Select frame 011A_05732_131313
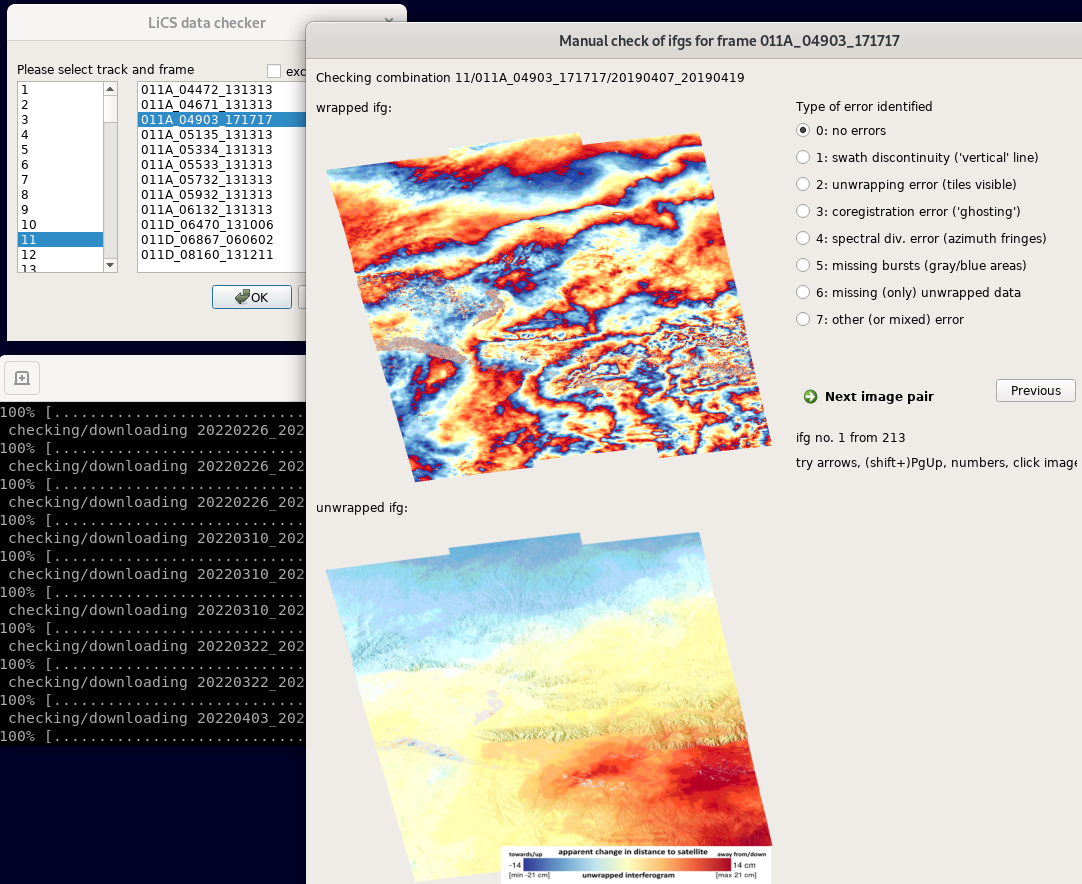The height and width of the screenshot is (884, 1082). (x=222, y=179)
